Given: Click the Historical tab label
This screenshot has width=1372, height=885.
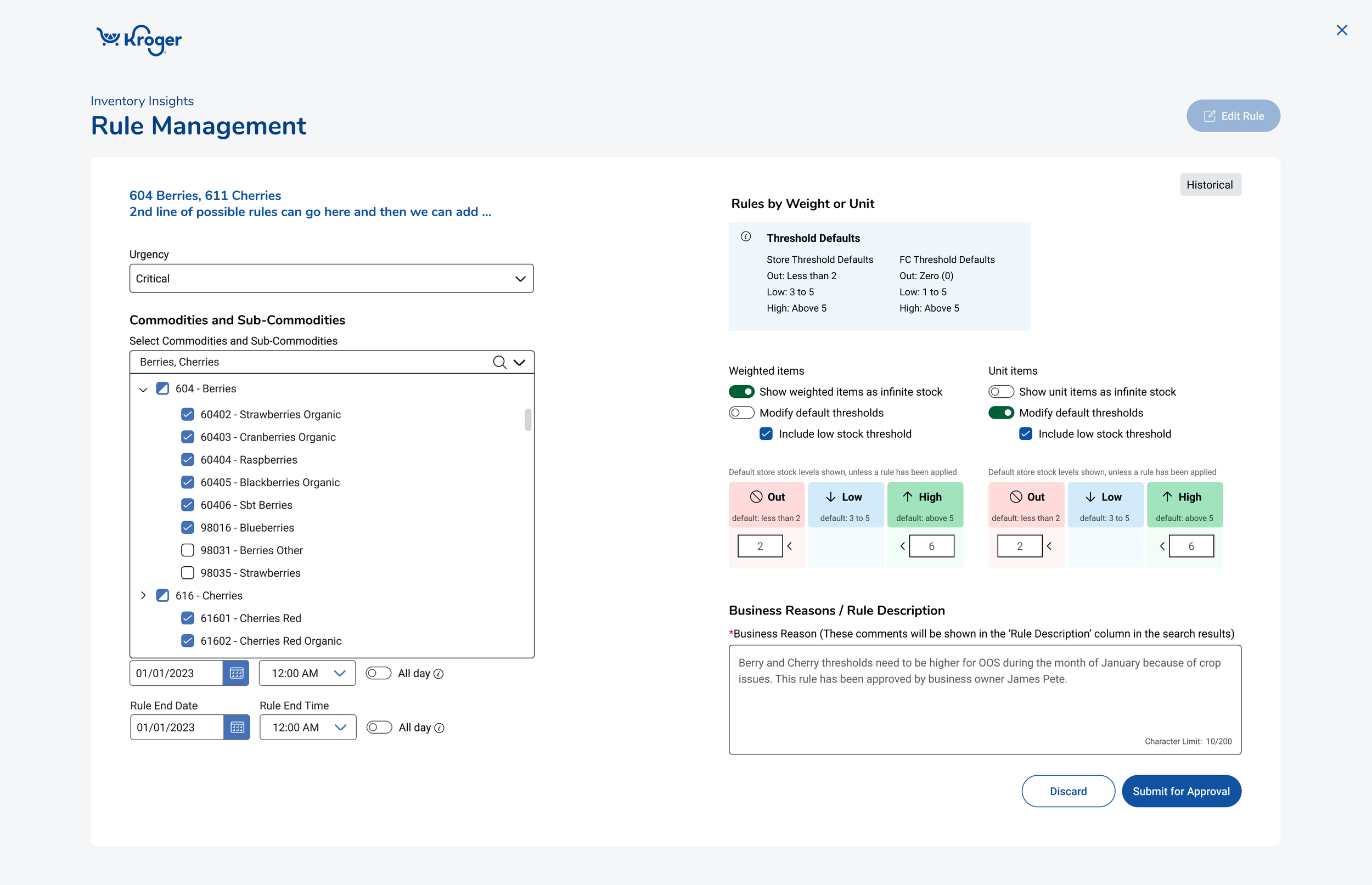Looking at the screenshot, I should pyautogui.click(x=1210, y=184).
